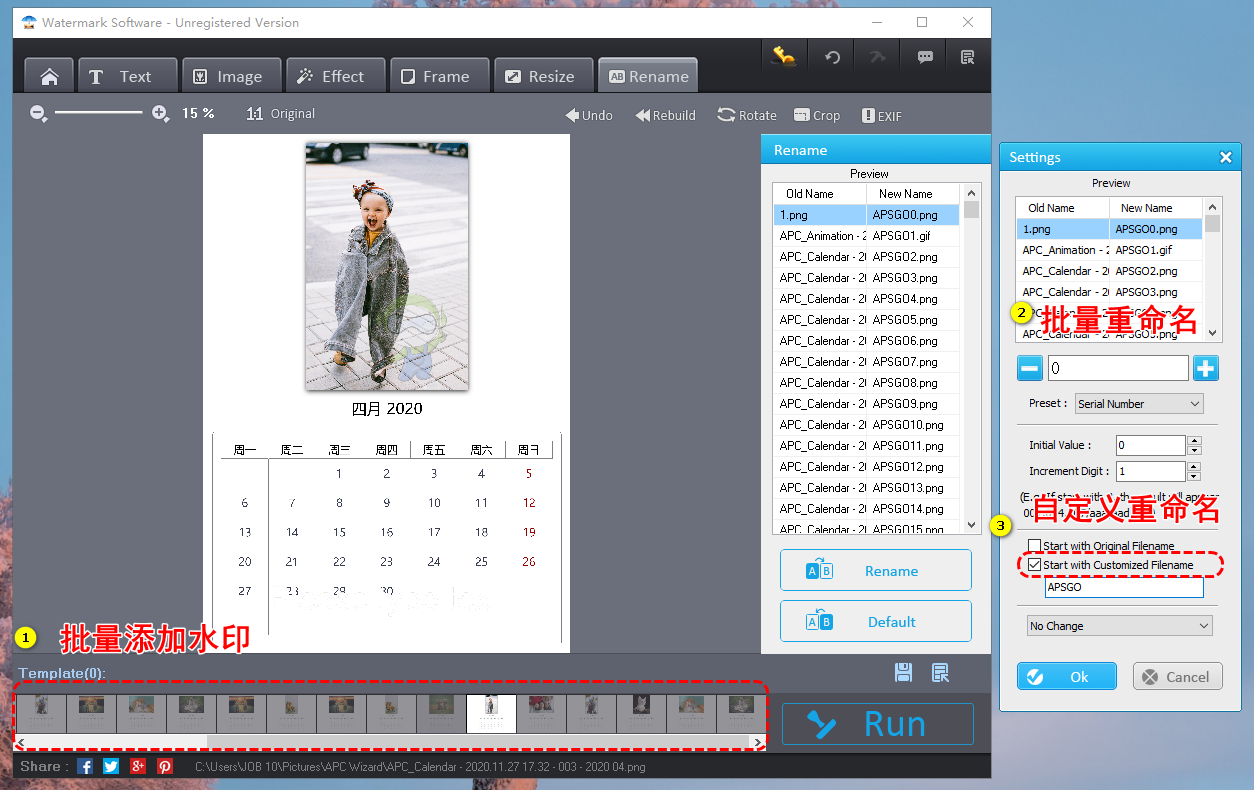Click Settings preview down scroll arrow

pyautogui.click(x=1213, y=333)
